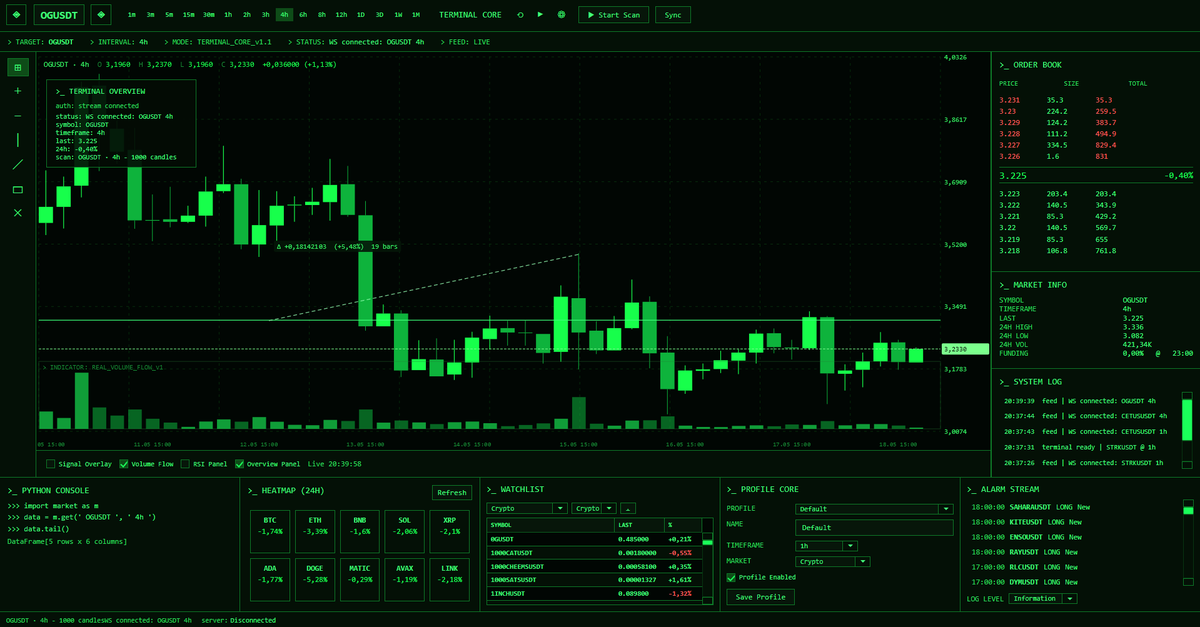This screenshot has width=1200, height=627.
Task: Click the Watchlist table scrollbar
Action: (707, 568)
